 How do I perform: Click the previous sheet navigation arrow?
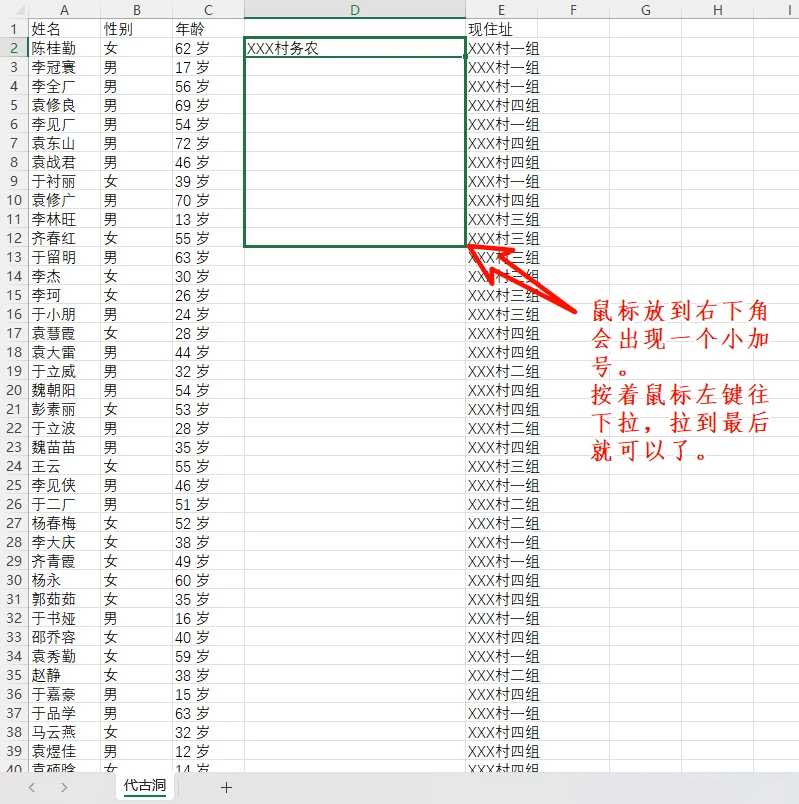(x=32, y=787)
